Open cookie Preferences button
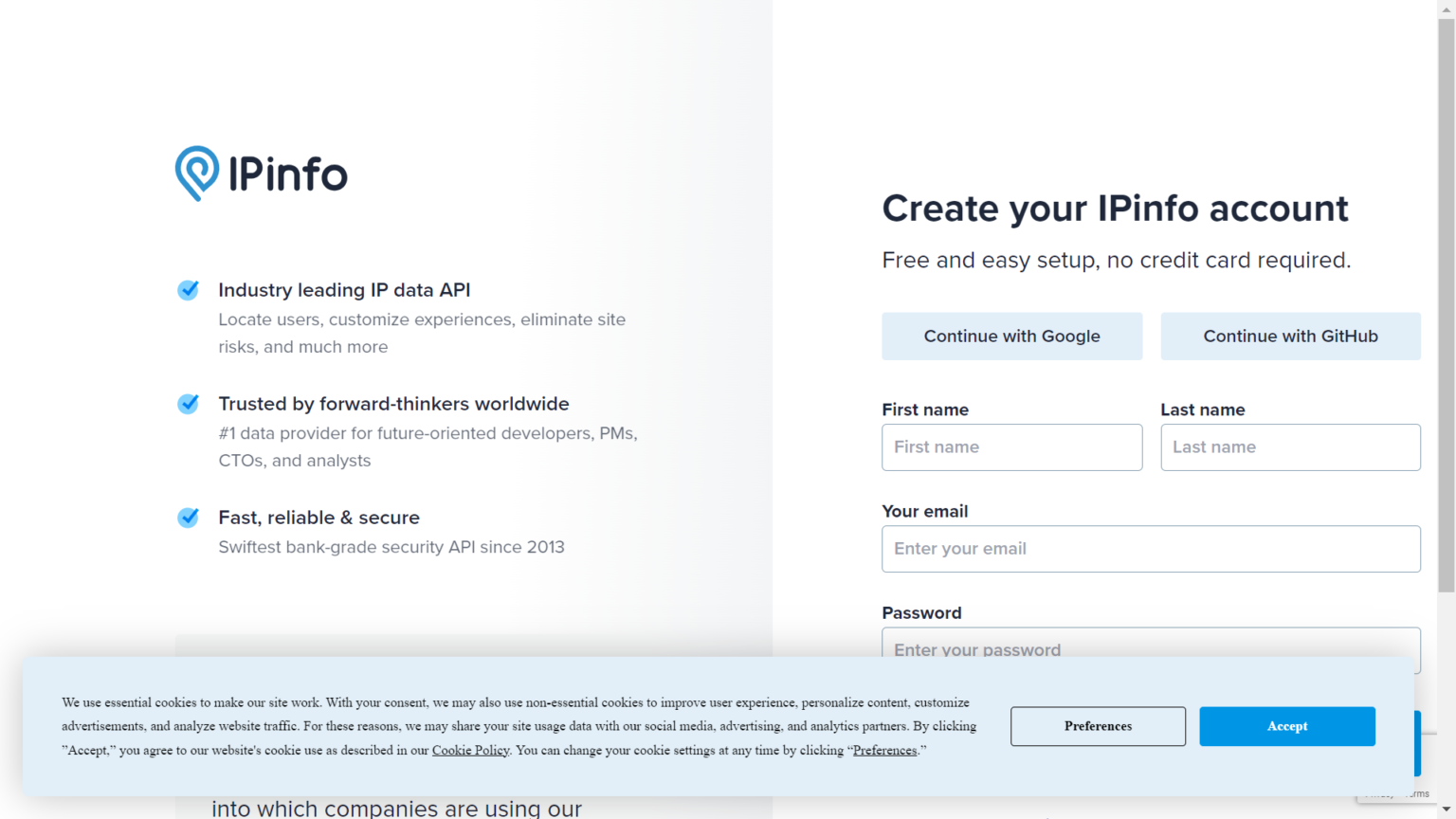Screen dimensions: 1456x819 tap(1098, 726)
